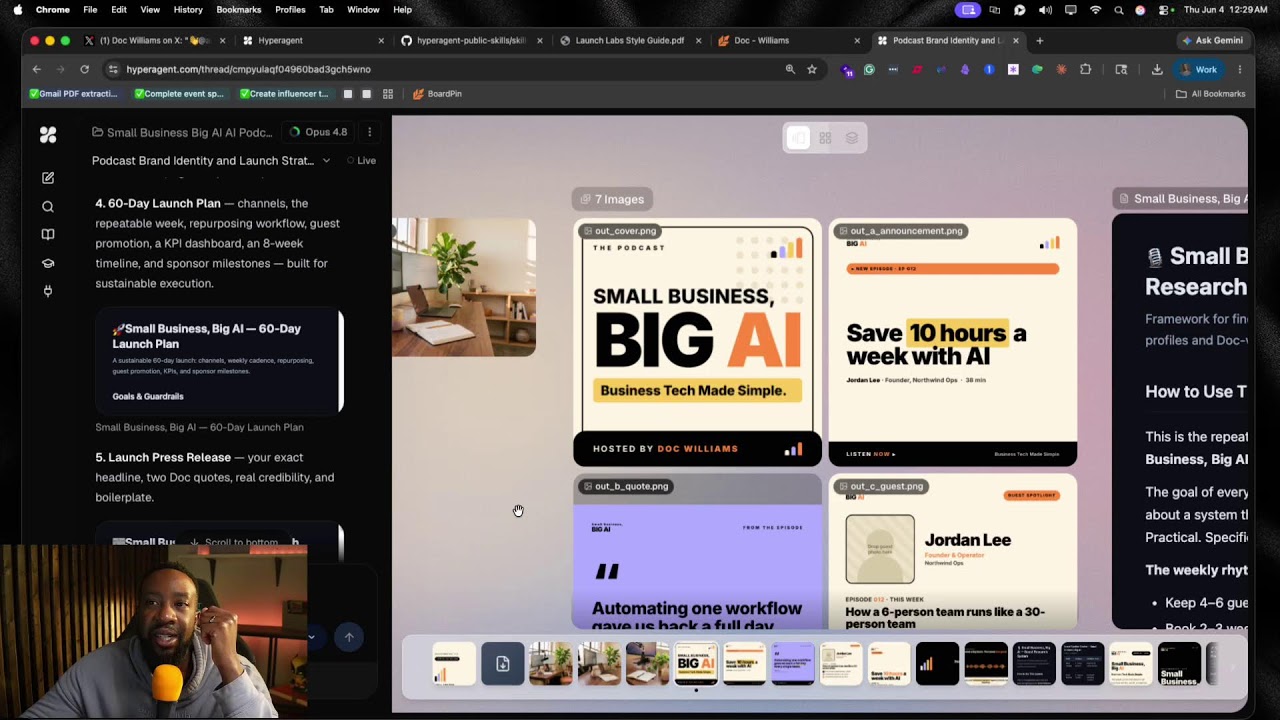The height and width of the screenshot is (720, 1280).
Task: Reload the page
Action: point(84,69)
